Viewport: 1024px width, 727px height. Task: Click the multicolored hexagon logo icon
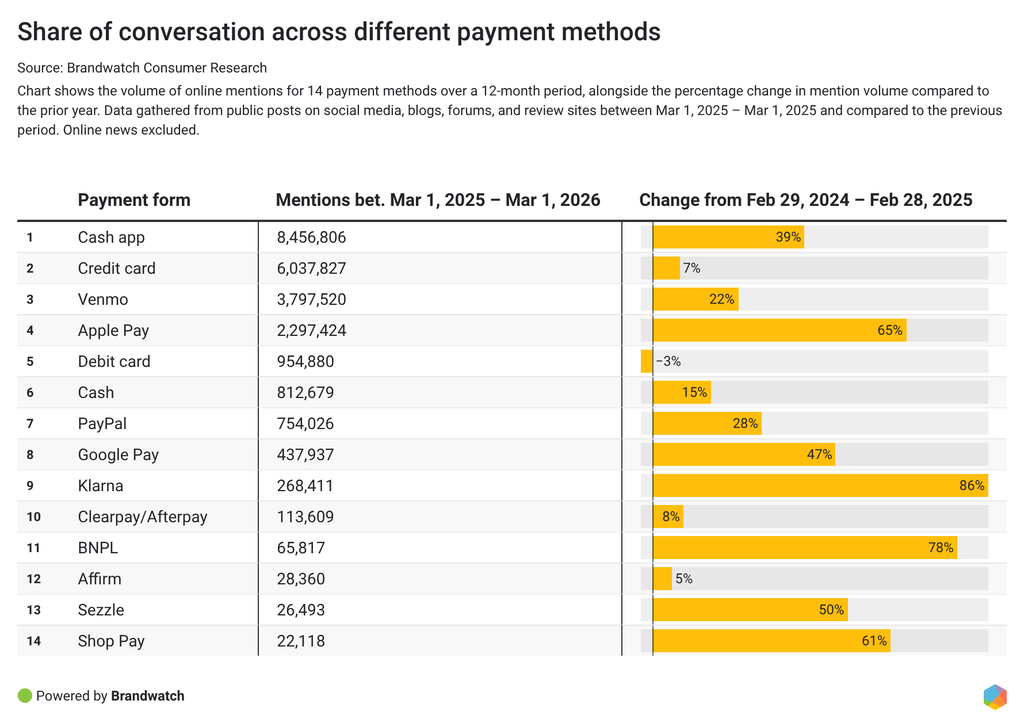click(x=994, y=696)
